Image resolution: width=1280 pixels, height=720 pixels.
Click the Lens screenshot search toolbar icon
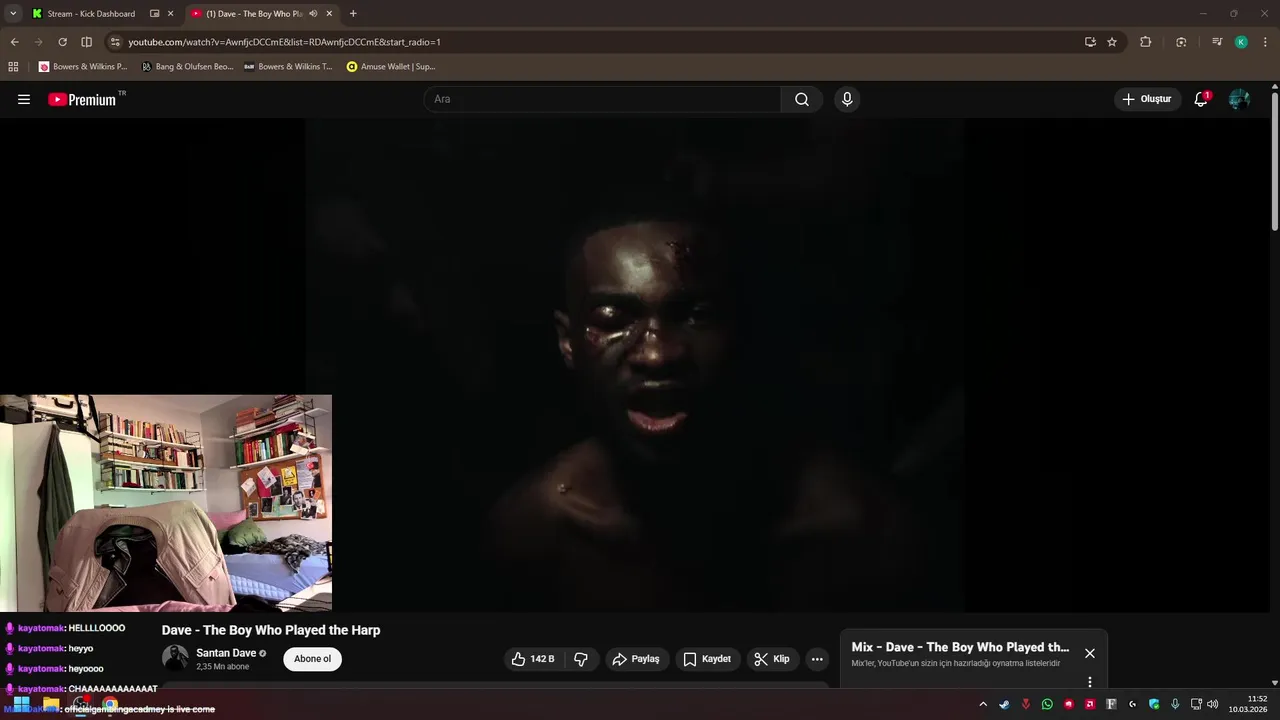(1181, 42)
